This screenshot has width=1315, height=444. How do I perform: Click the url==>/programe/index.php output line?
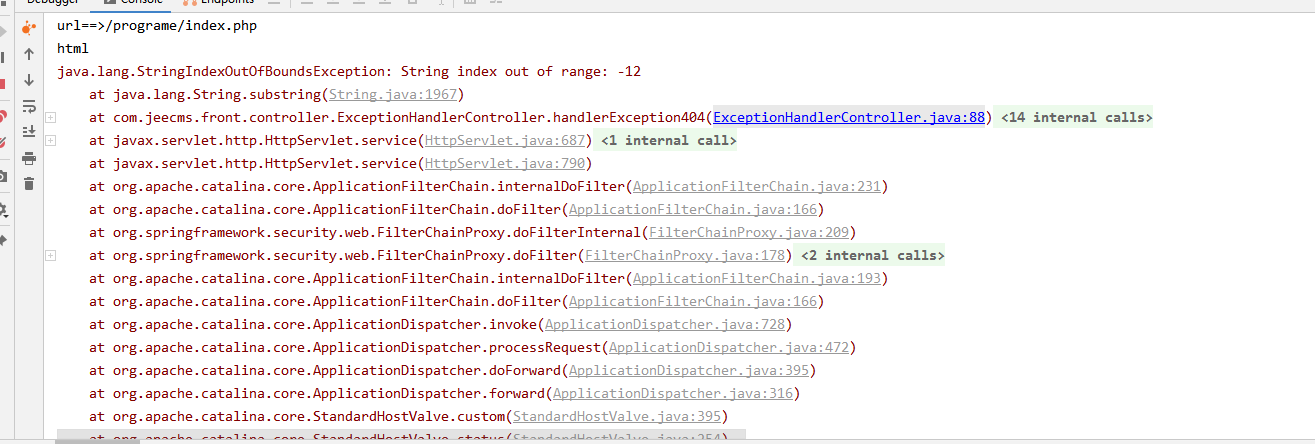pyautogui.click(x=157, y=26)
